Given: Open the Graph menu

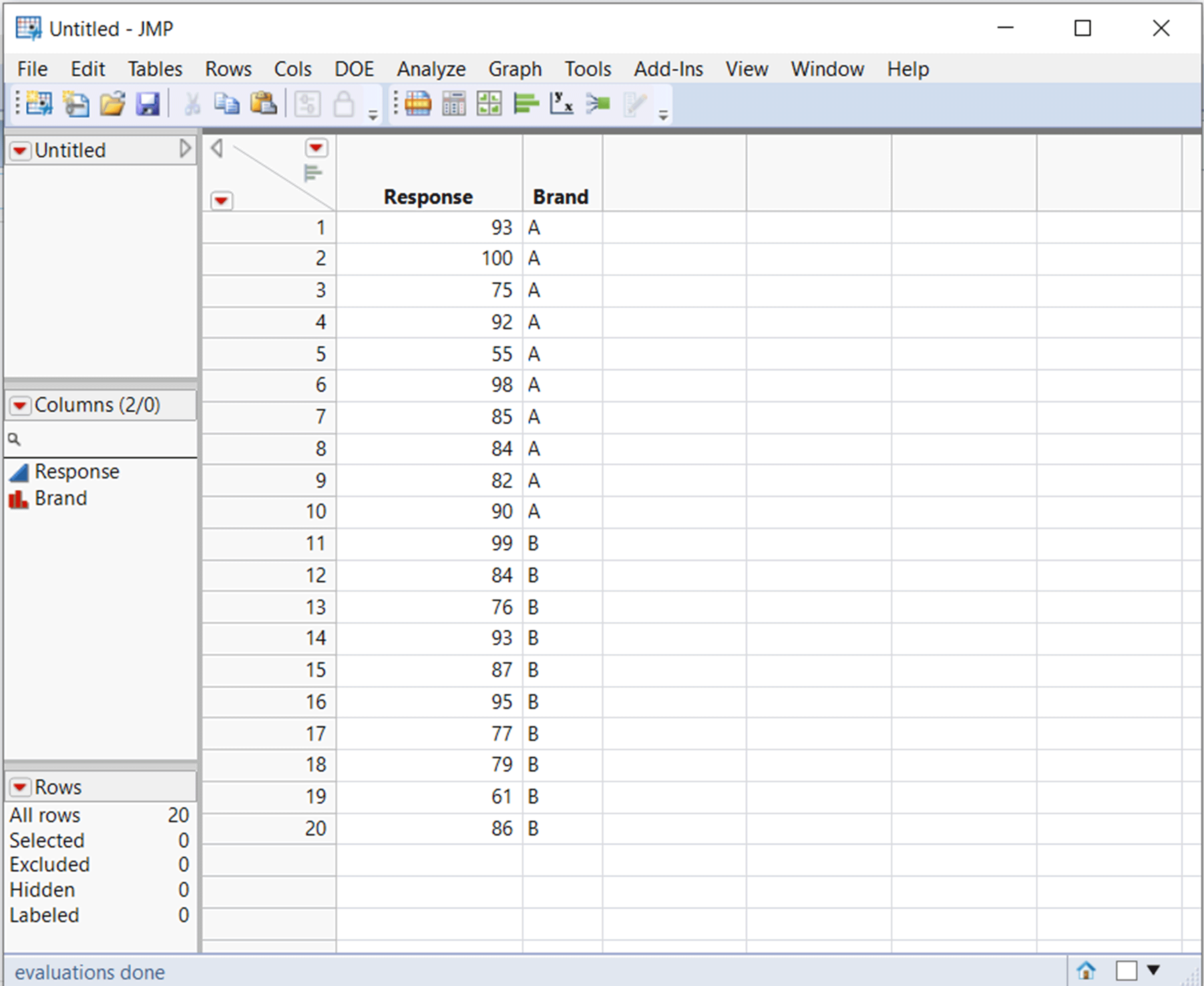Looking at the screenshot, I should tap(515, 69).
